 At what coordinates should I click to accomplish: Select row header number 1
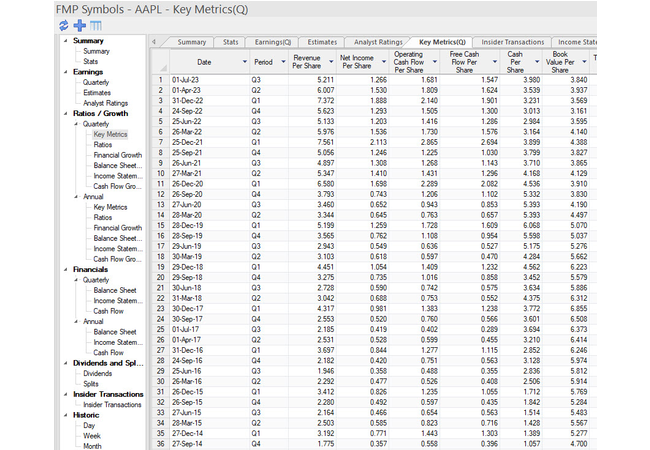(160, 80)
